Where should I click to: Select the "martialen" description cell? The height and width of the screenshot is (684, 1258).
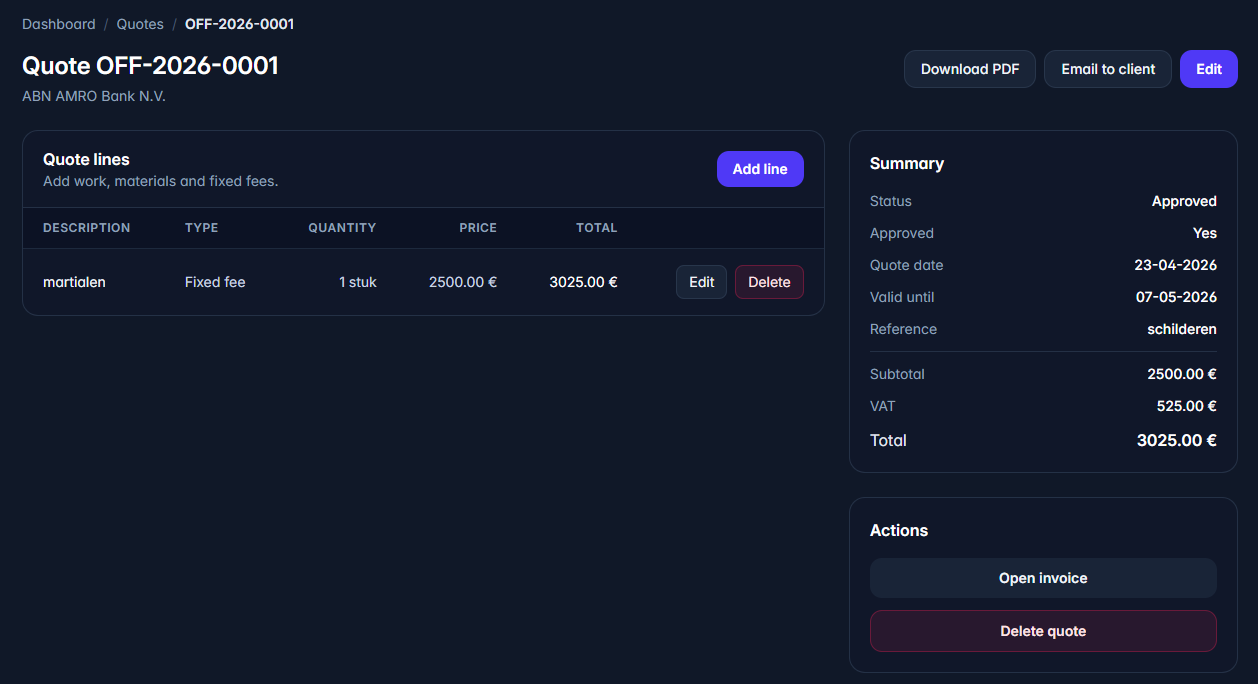pyautogui.click(x=74, y=282)
